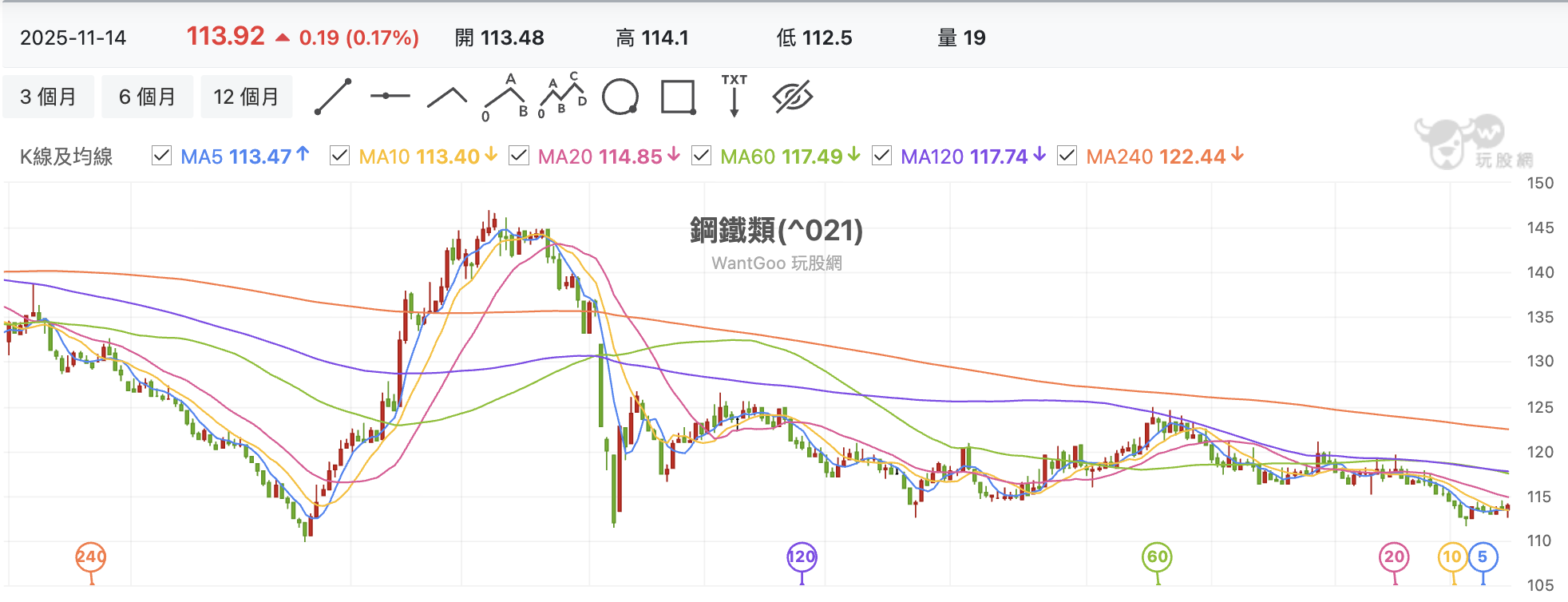Select the circle drawing tool
1568x602 pixels.
tap(620, 97)
